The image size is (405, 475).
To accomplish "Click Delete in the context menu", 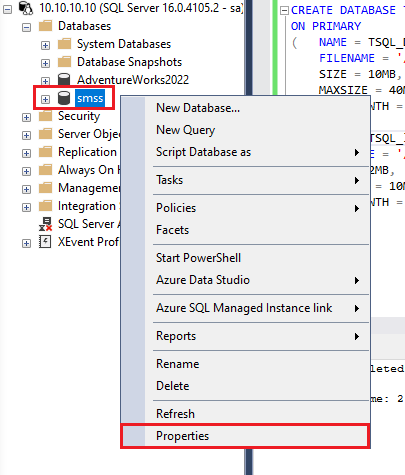I will 245,386.
